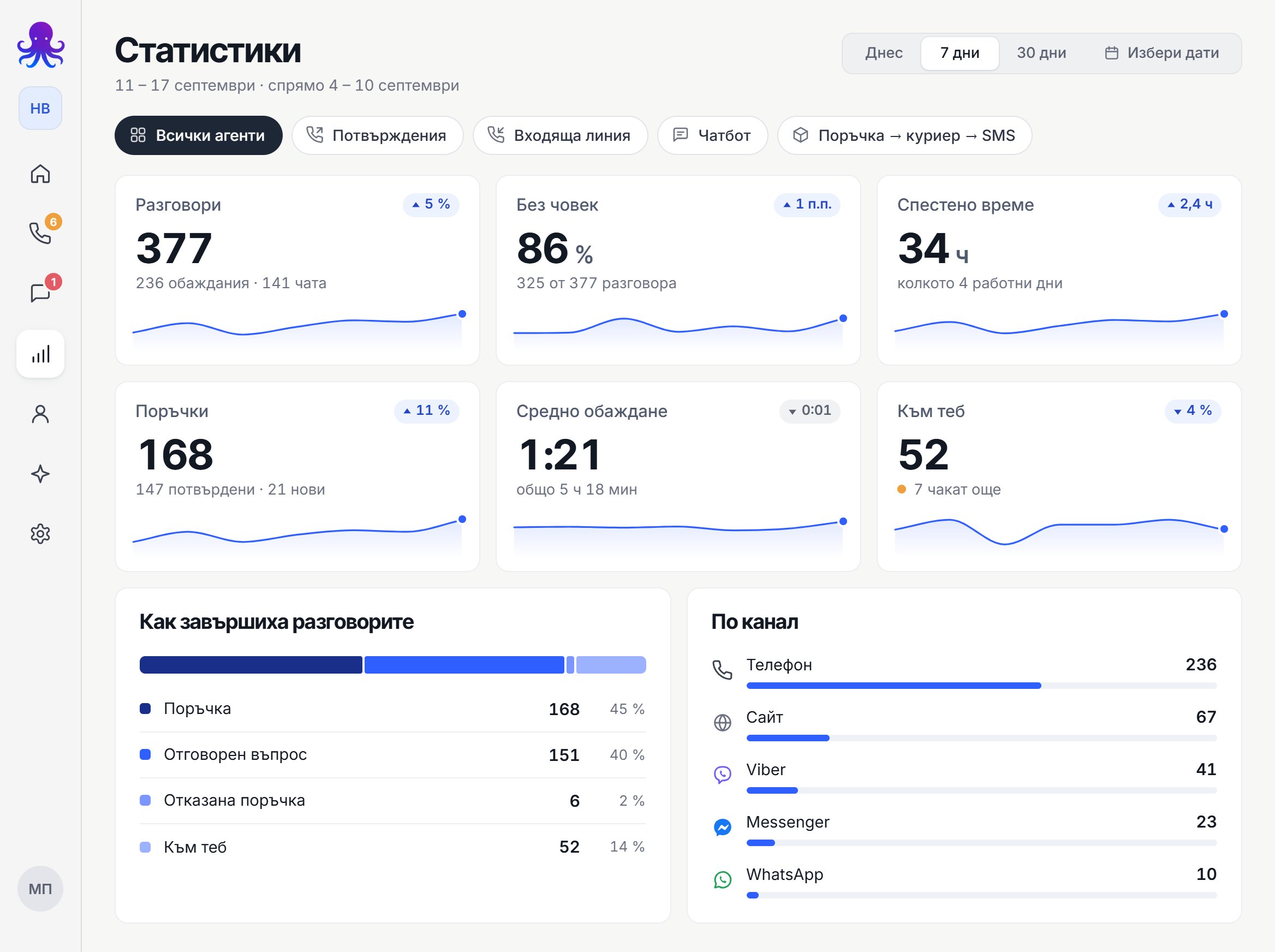Switch period to Днес

[x=884, y=53]
